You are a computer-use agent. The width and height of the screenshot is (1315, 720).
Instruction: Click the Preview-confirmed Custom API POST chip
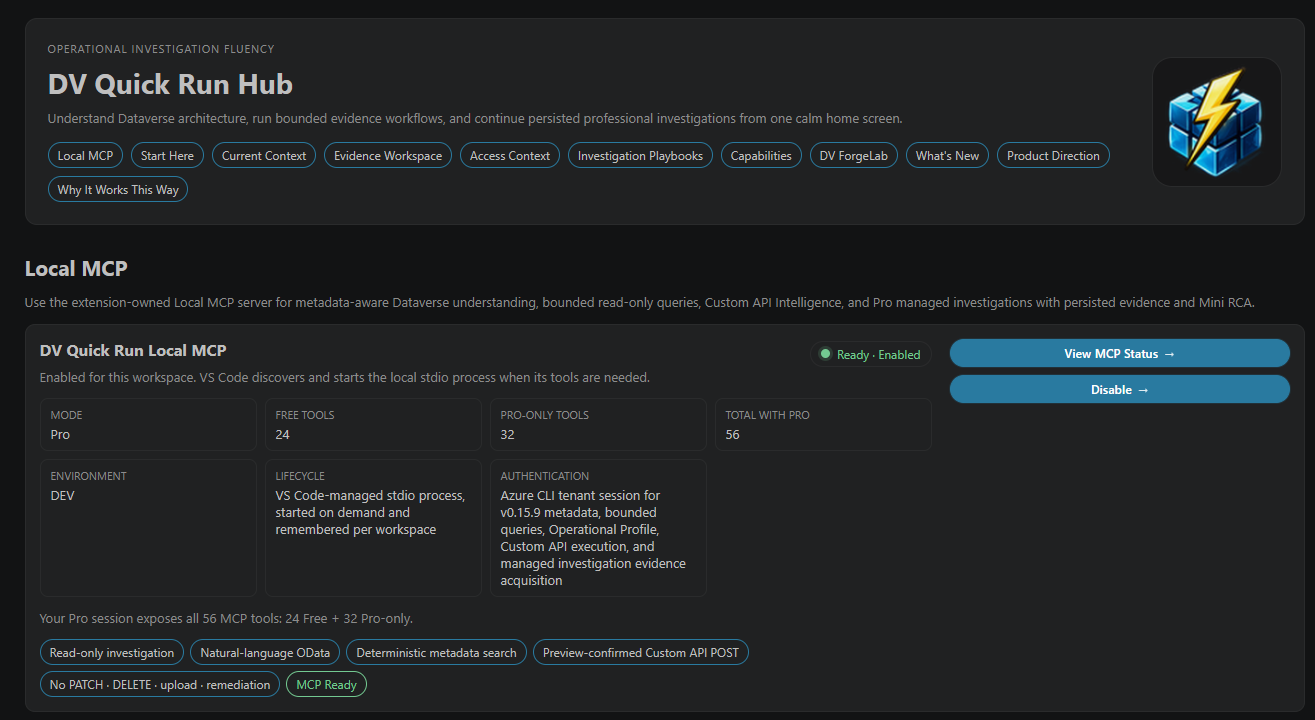(641, 653)
